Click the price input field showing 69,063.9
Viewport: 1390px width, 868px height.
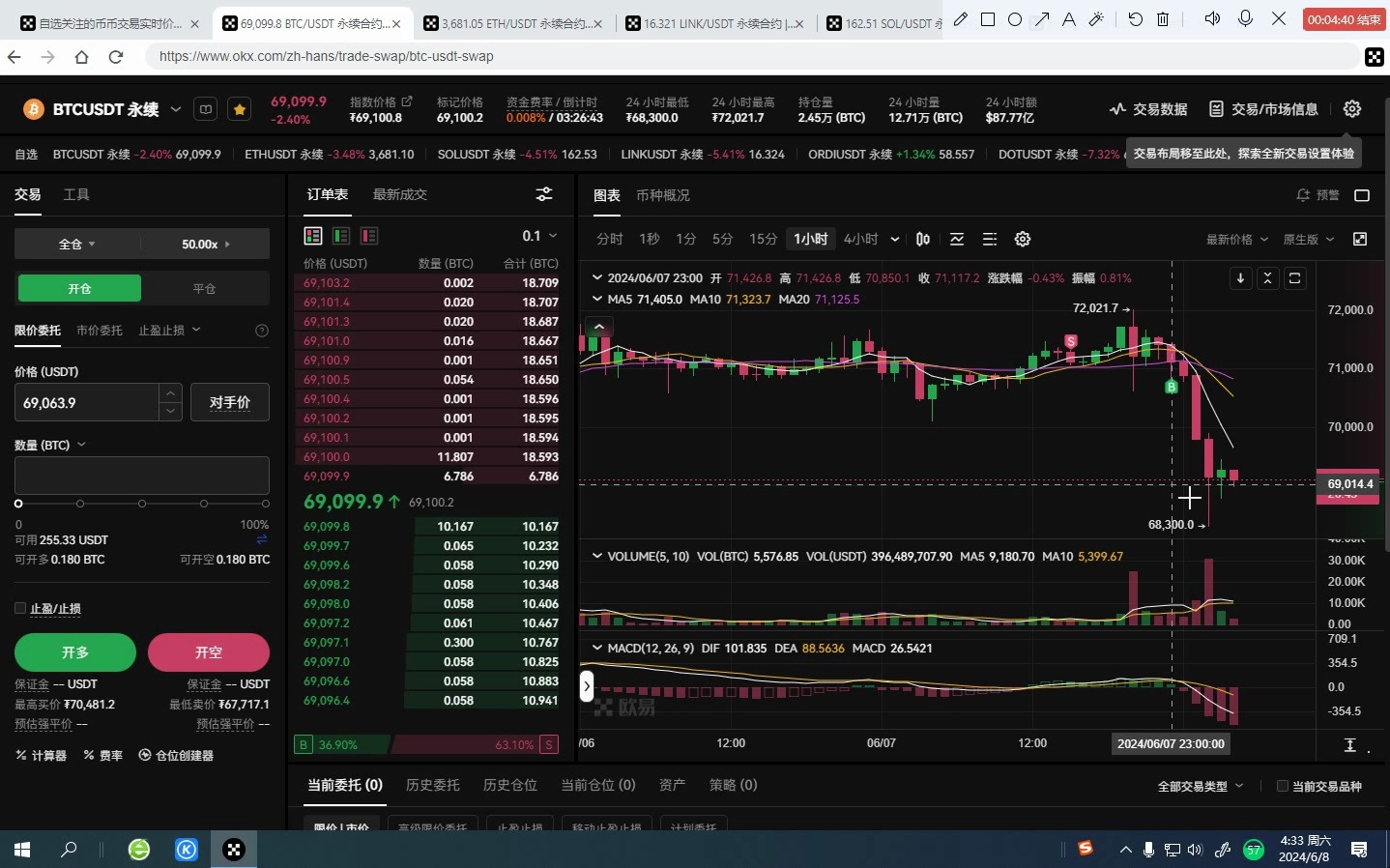86,402
